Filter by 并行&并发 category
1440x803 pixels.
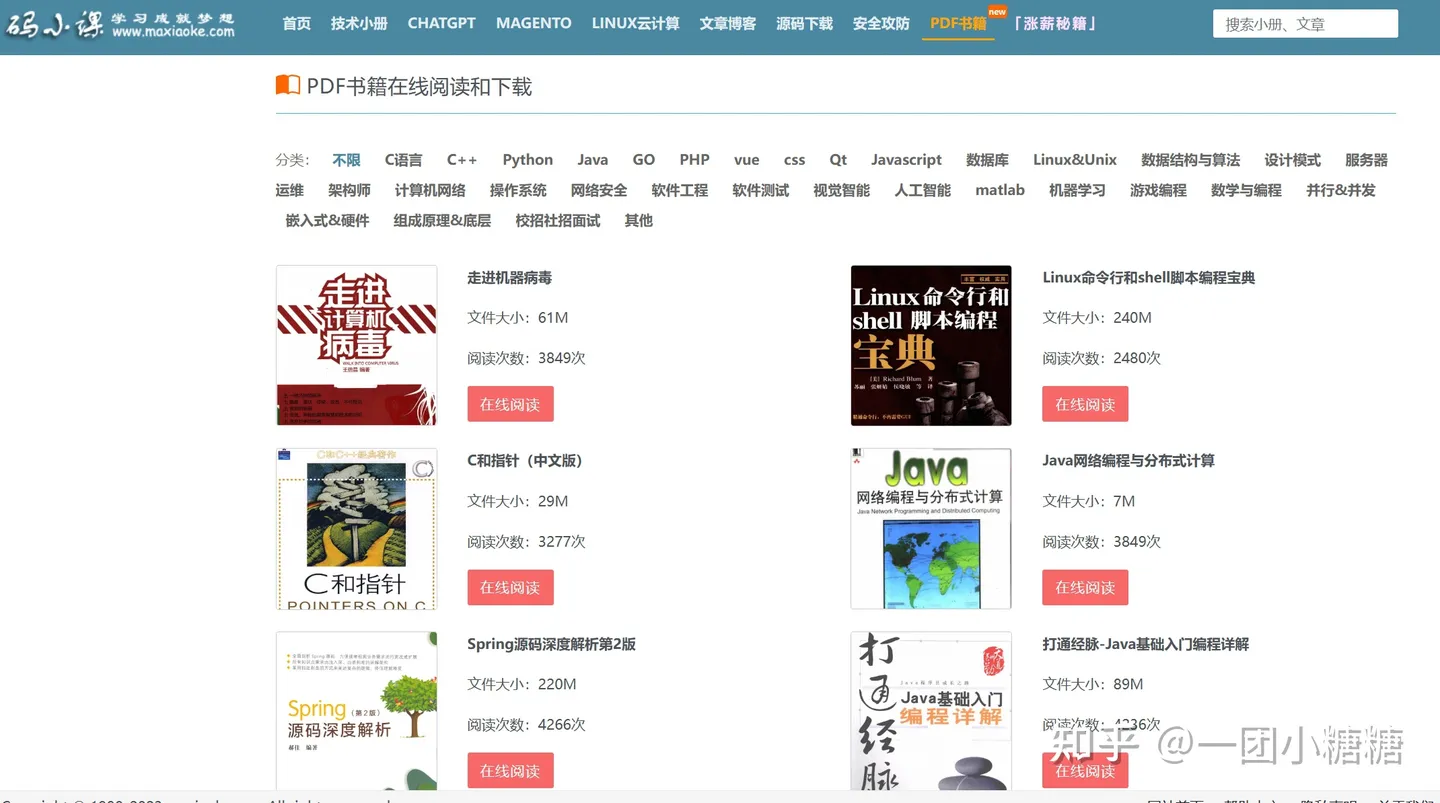pyautogui.click(x=1341, y=190)
